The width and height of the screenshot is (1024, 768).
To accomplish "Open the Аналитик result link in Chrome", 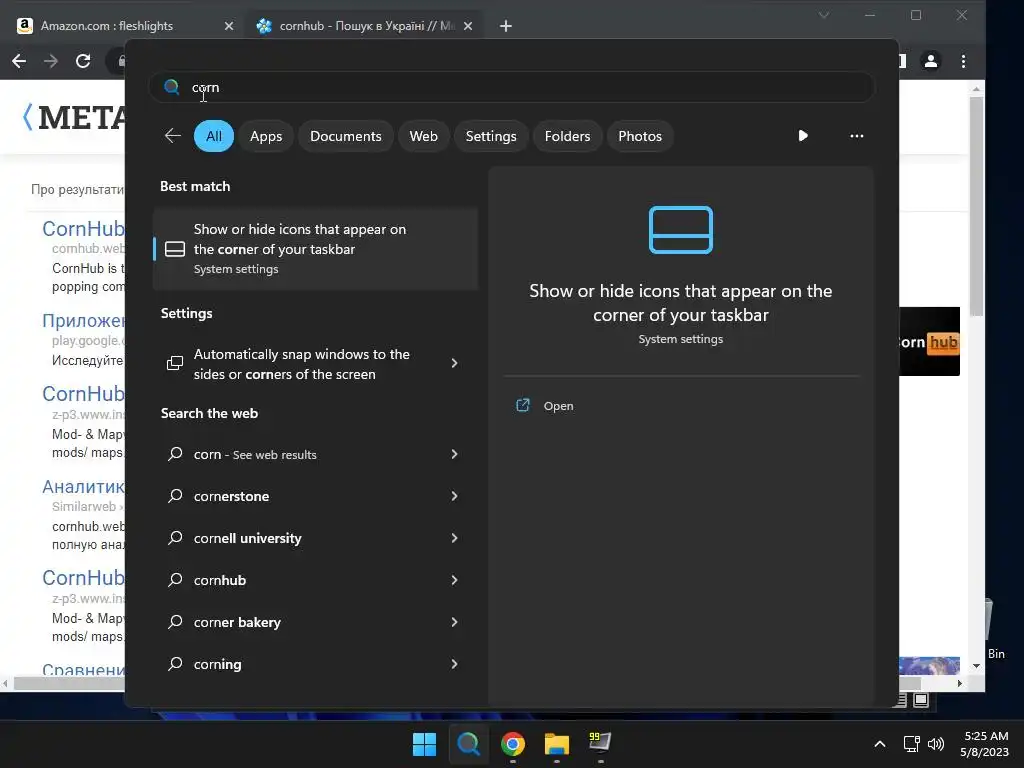I will [84, 487].
